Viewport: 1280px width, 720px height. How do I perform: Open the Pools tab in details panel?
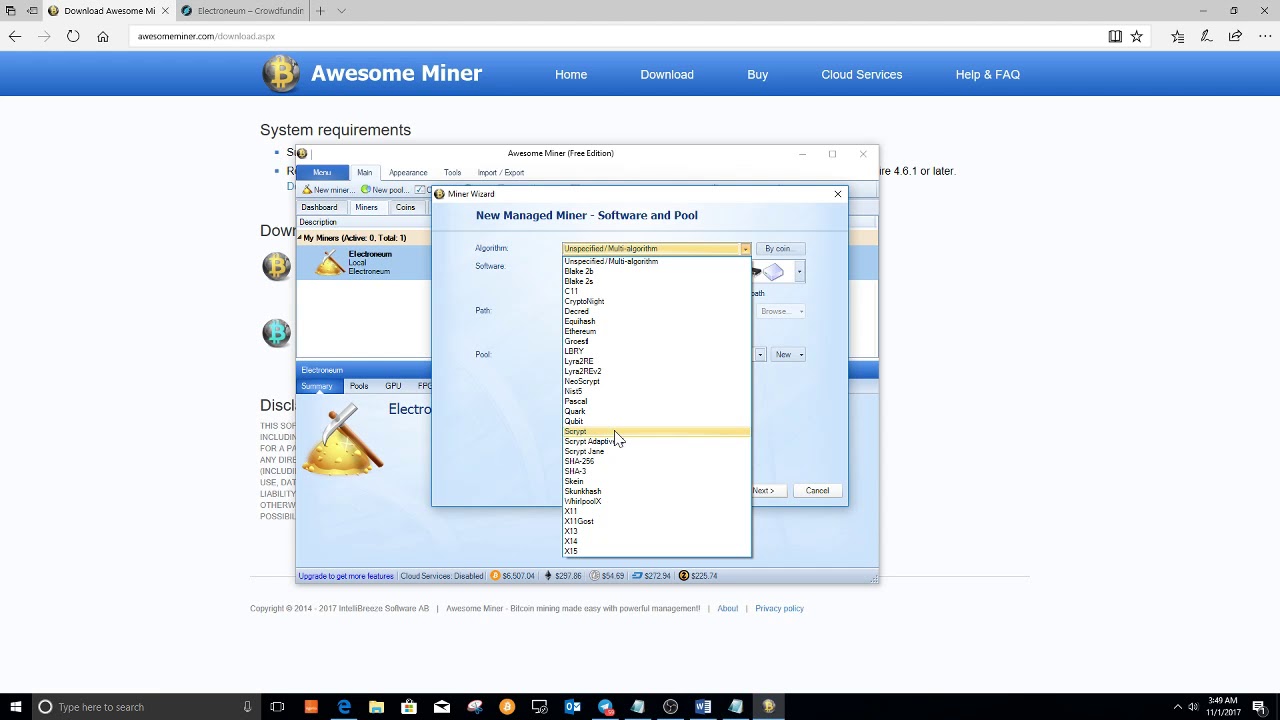point(359,386)
